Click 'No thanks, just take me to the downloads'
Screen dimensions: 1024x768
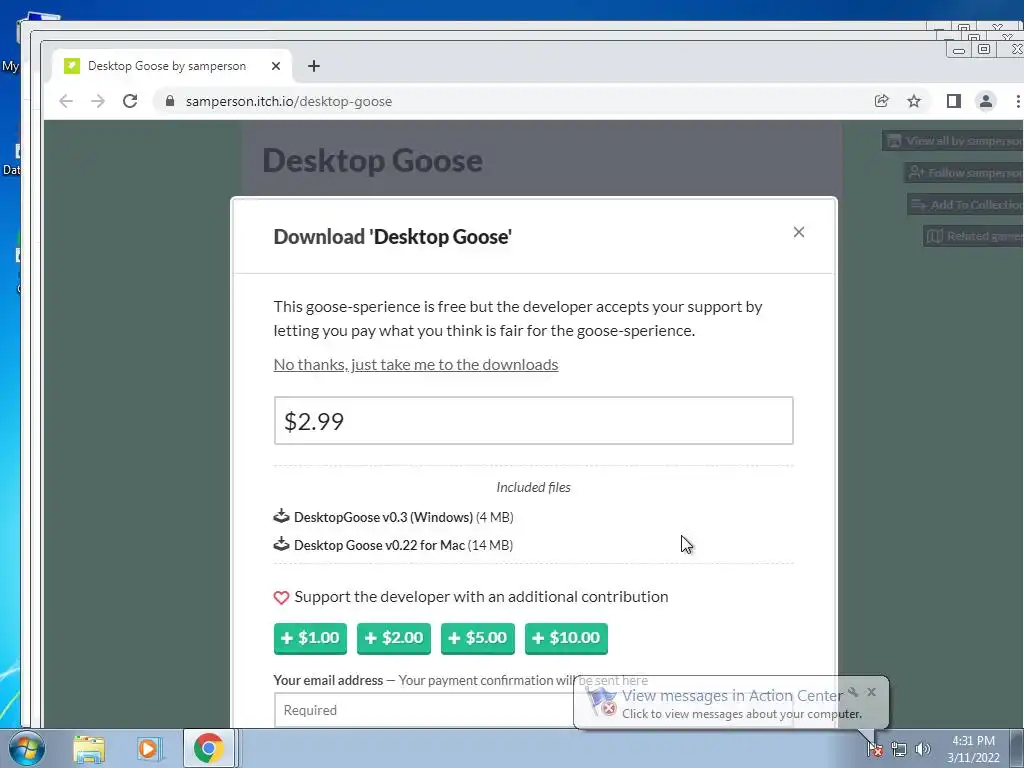pos(416,364)
